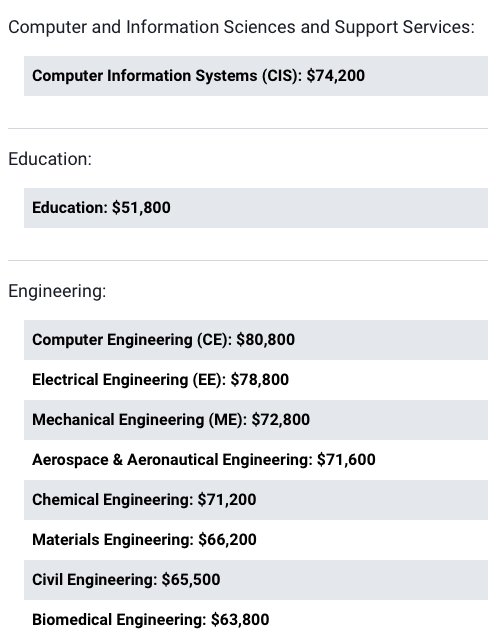Select the Computer Information Systems (CIS) row

(x=256, y=76)
